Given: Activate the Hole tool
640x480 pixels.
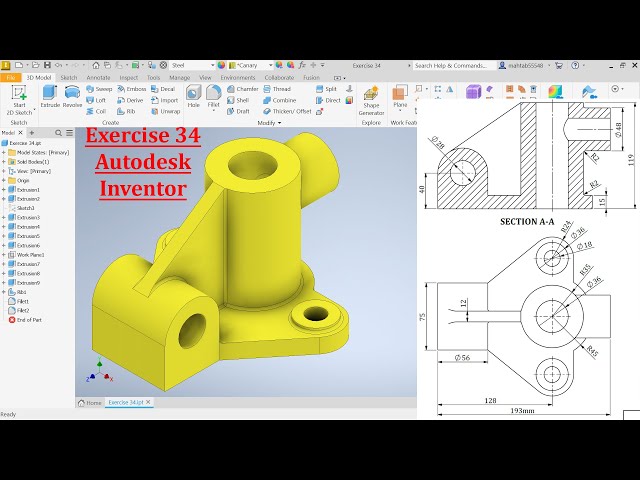Looking at the screenshot, I should (x=193, y=97).
